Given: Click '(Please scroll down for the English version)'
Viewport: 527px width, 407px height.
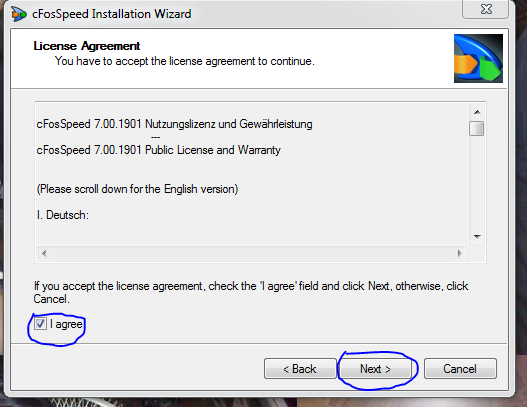Looking at the screenshot, I should point(137,189).
